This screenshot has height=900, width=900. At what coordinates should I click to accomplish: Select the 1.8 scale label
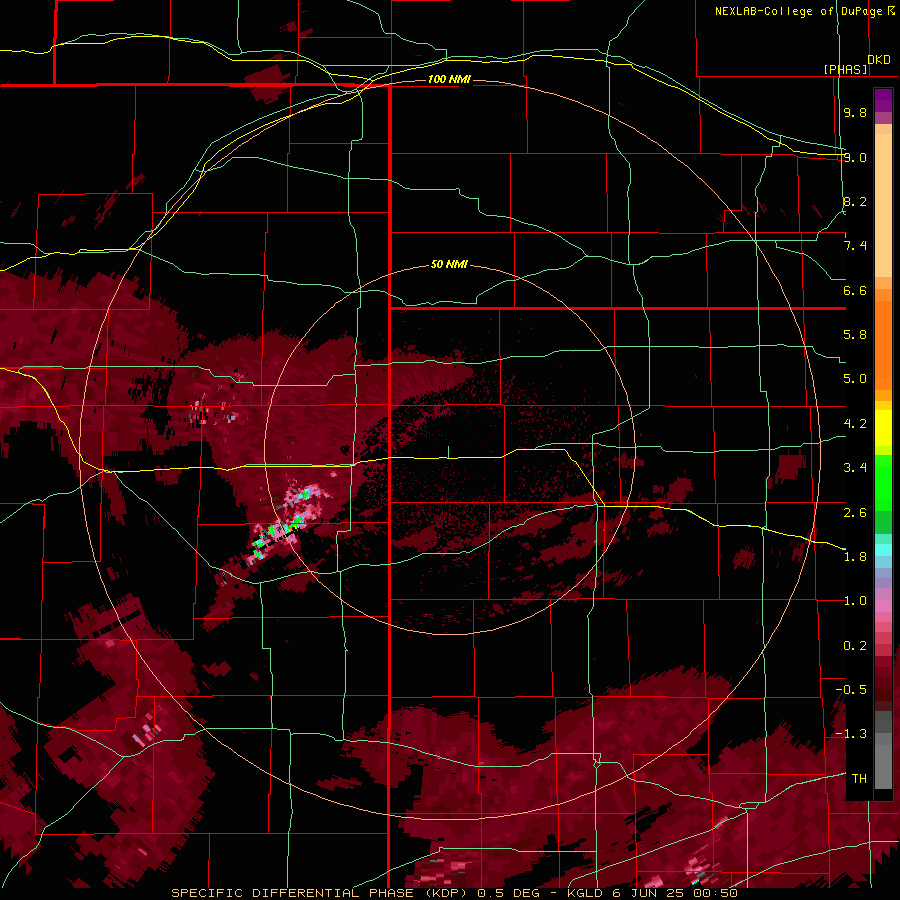tap(855, 557)
